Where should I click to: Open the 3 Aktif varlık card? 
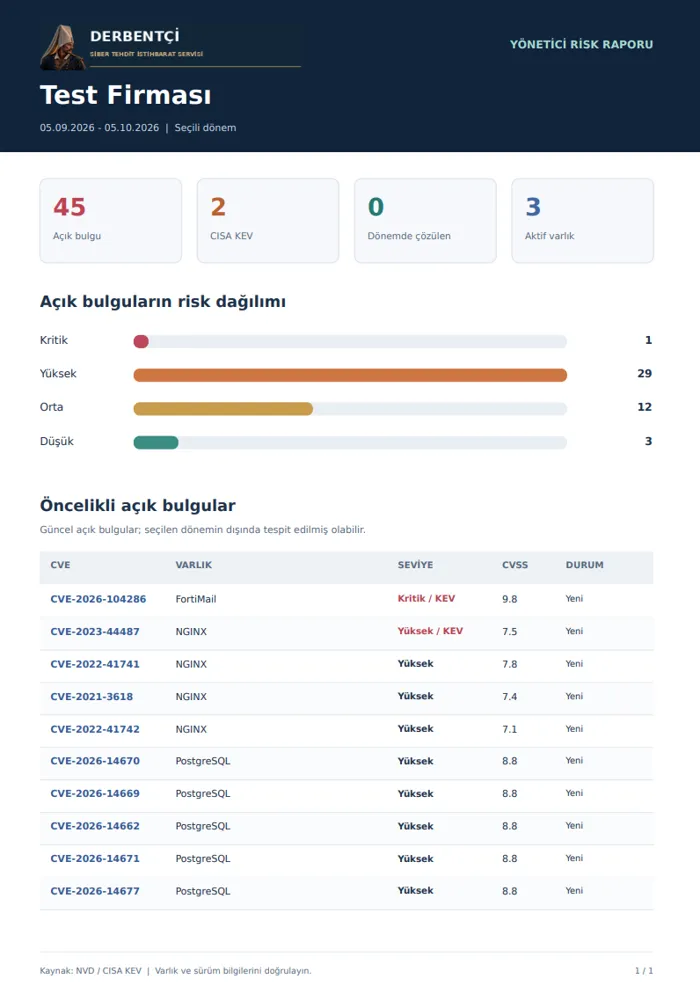tap(582, 220)
